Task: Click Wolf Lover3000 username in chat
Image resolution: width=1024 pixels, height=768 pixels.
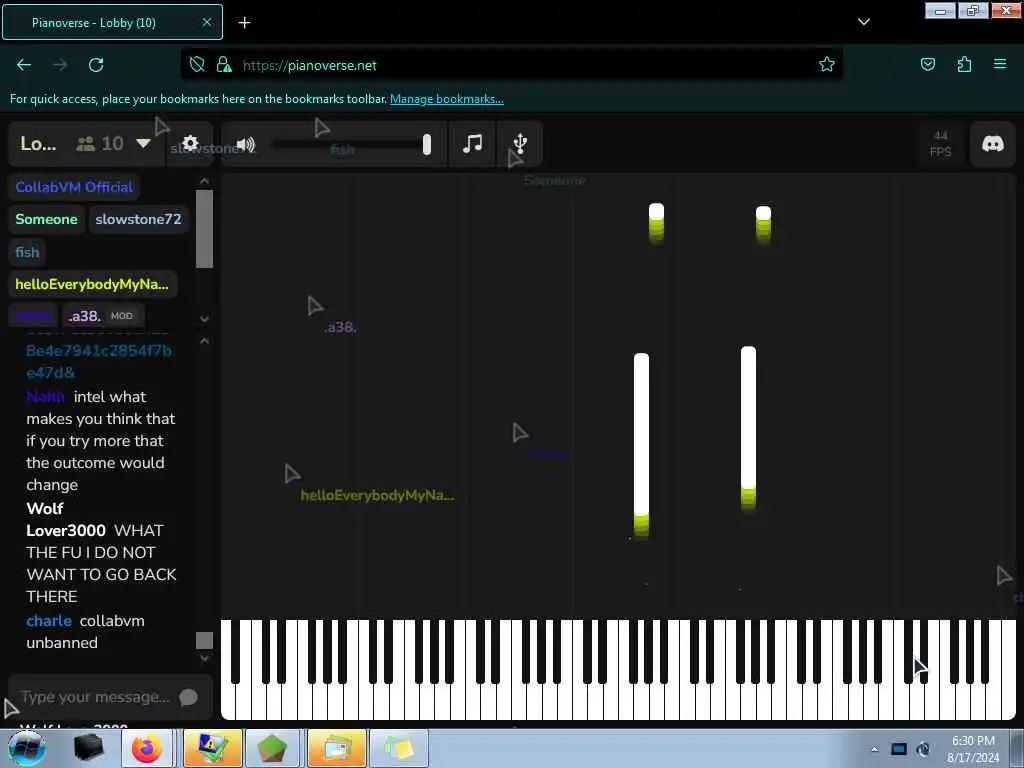Action: click(x=65, y=519)
